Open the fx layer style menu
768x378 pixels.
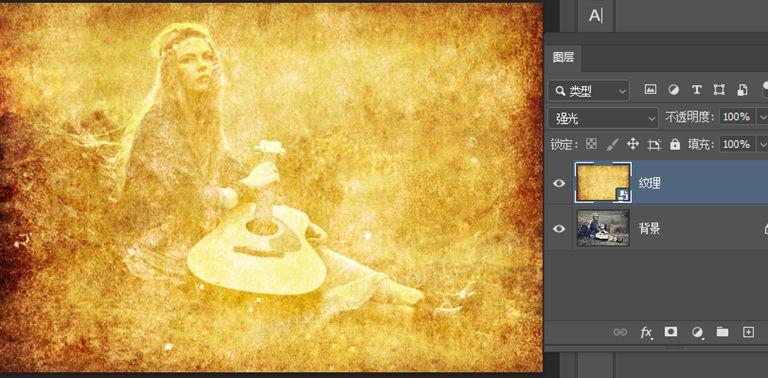(647, 332)
